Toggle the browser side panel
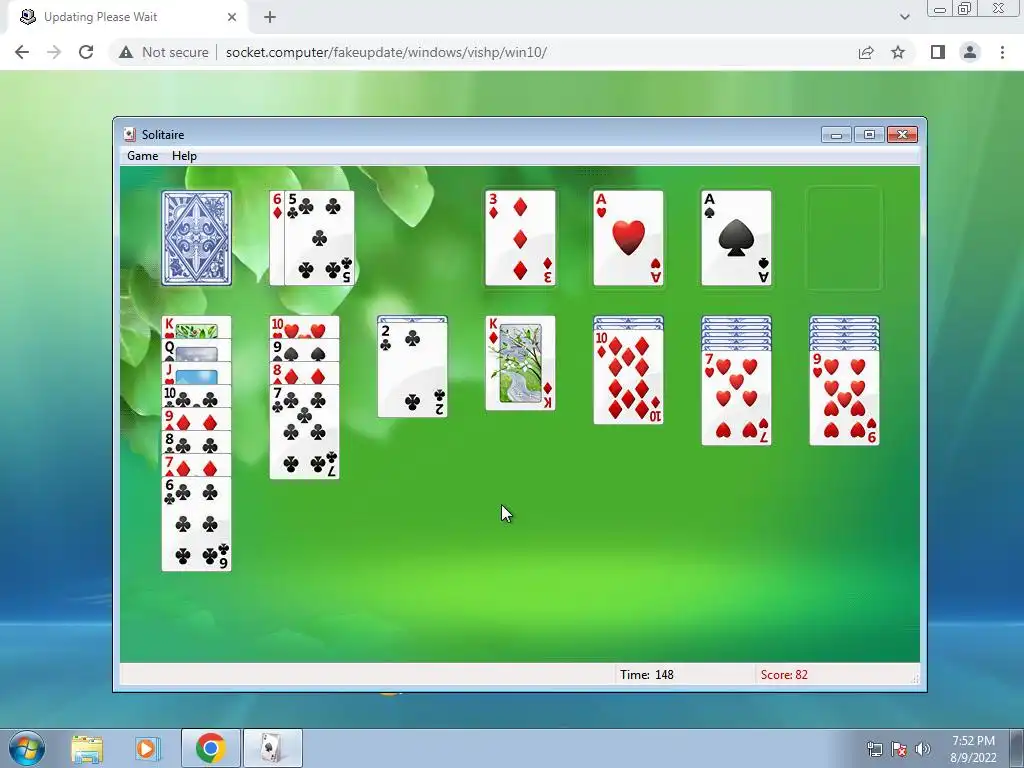The height and width of the screenshot is (768, 1024). [x=938, y=52]
